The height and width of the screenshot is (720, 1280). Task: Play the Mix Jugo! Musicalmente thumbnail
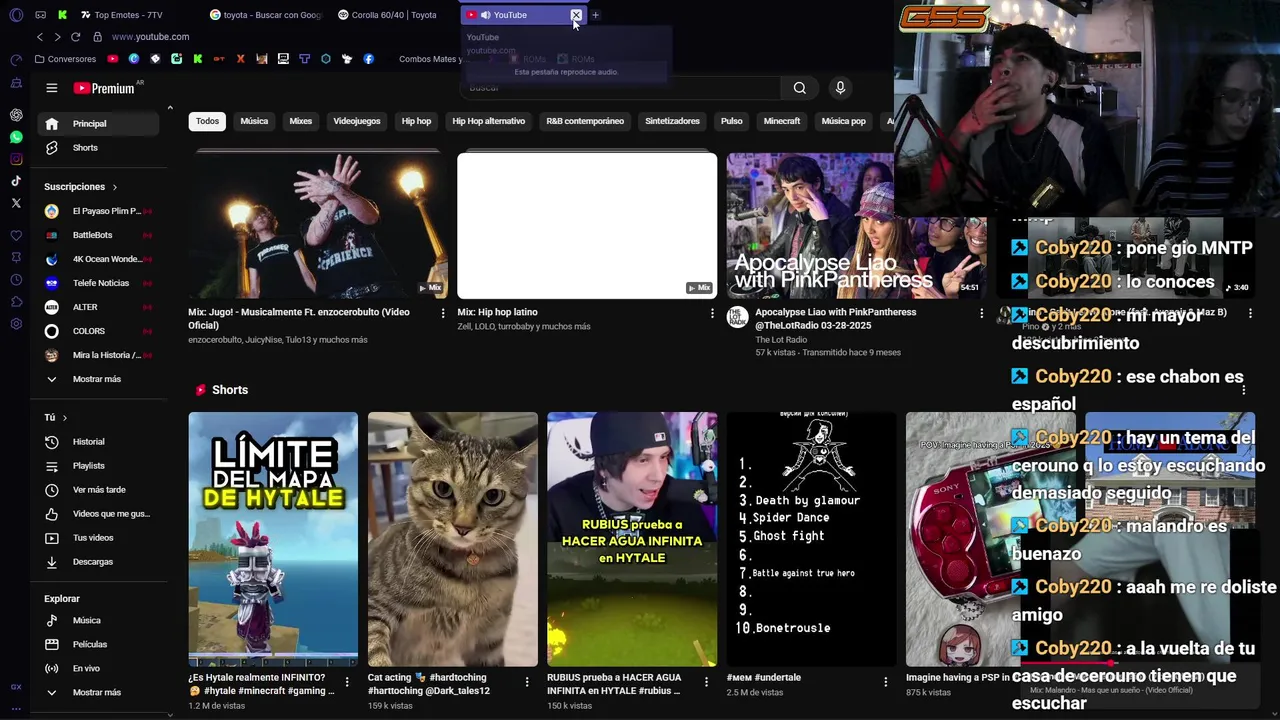[x=318, y=225]
